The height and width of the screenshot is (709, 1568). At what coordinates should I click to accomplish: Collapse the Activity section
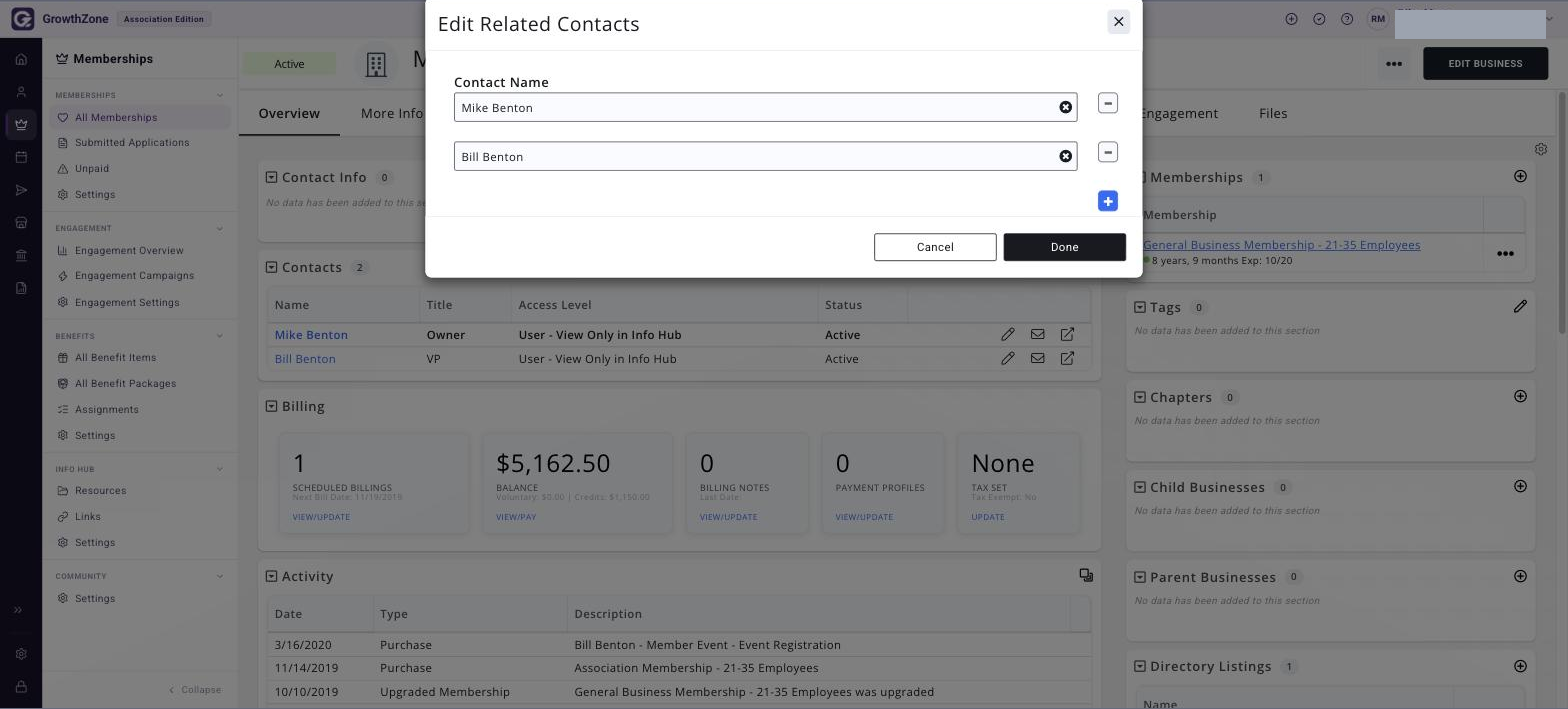pyautogui.click(x=271, y=576)
